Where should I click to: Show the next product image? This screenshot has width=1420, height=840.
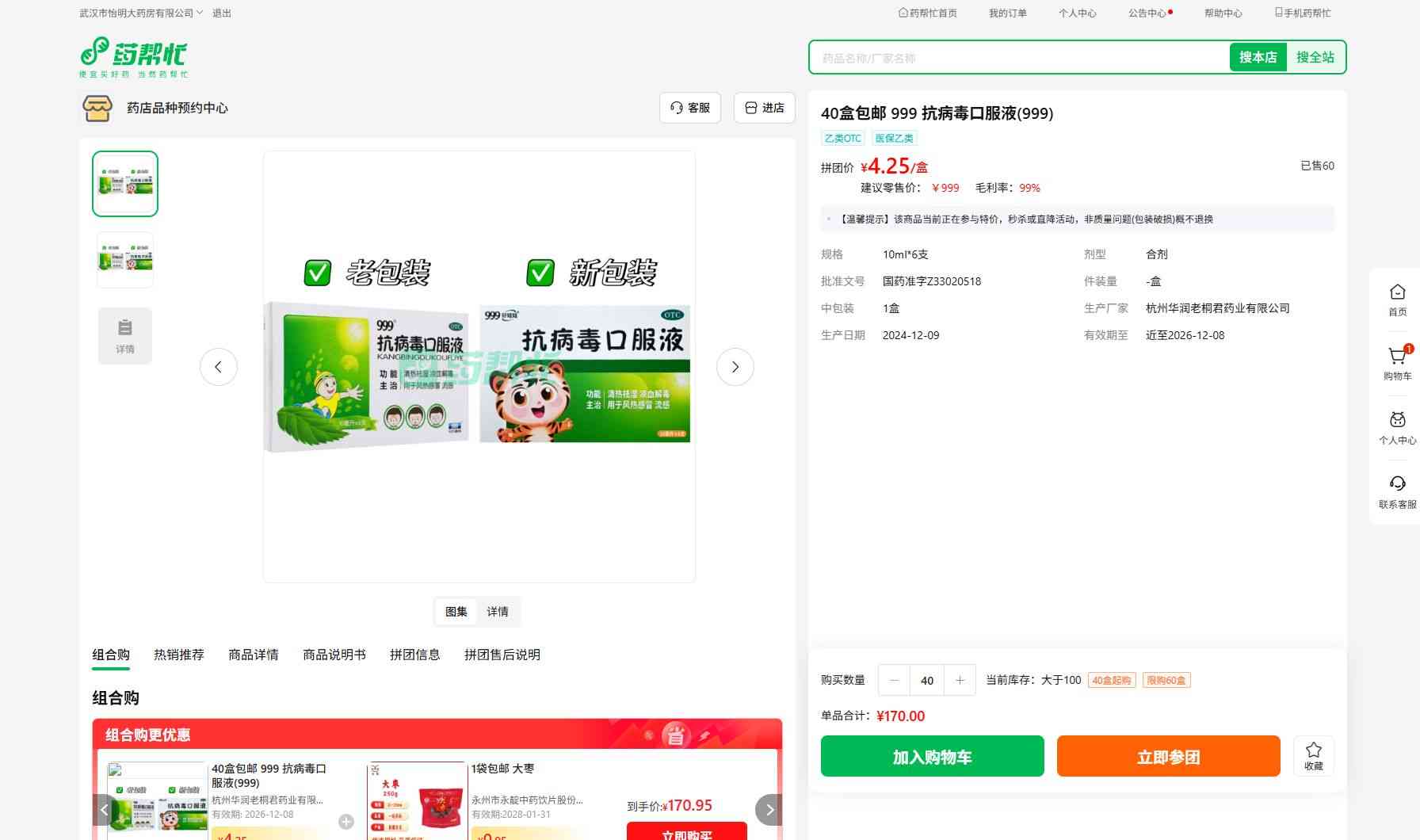(735, 367)
